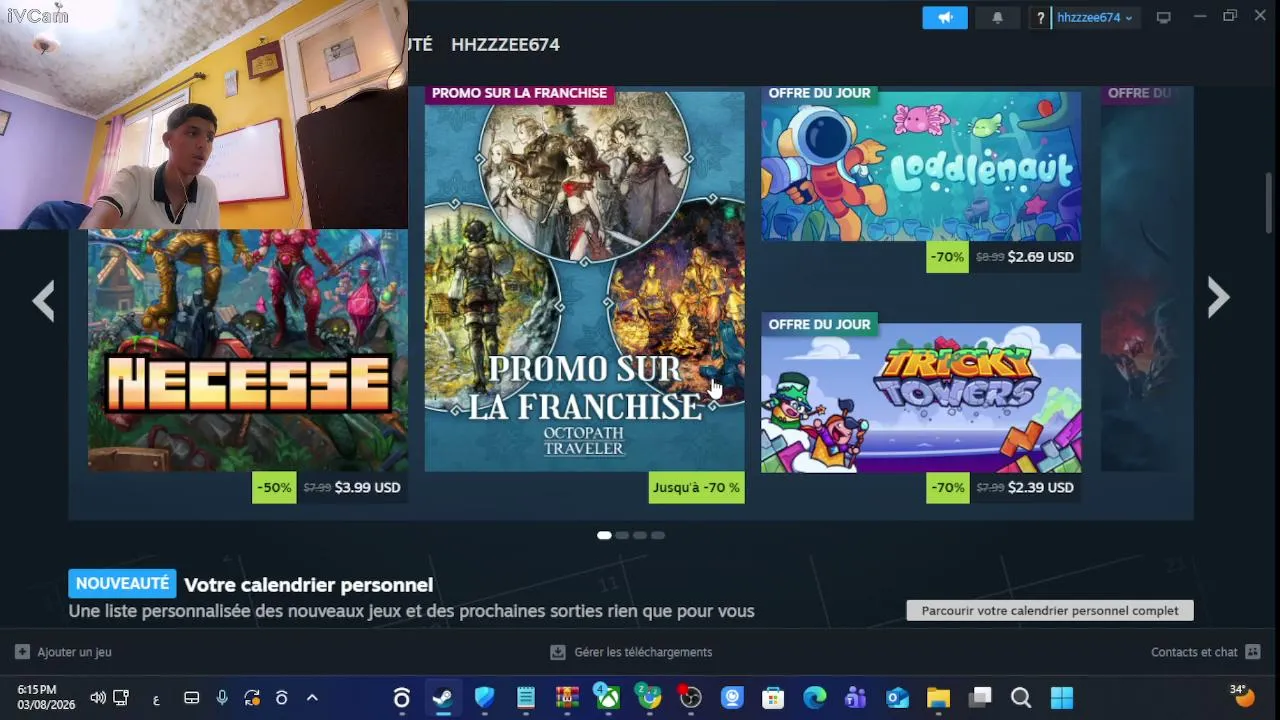Click the Necesse -50% discount badge
This screenshot has width=1280, height=720.
coord(274,487)
